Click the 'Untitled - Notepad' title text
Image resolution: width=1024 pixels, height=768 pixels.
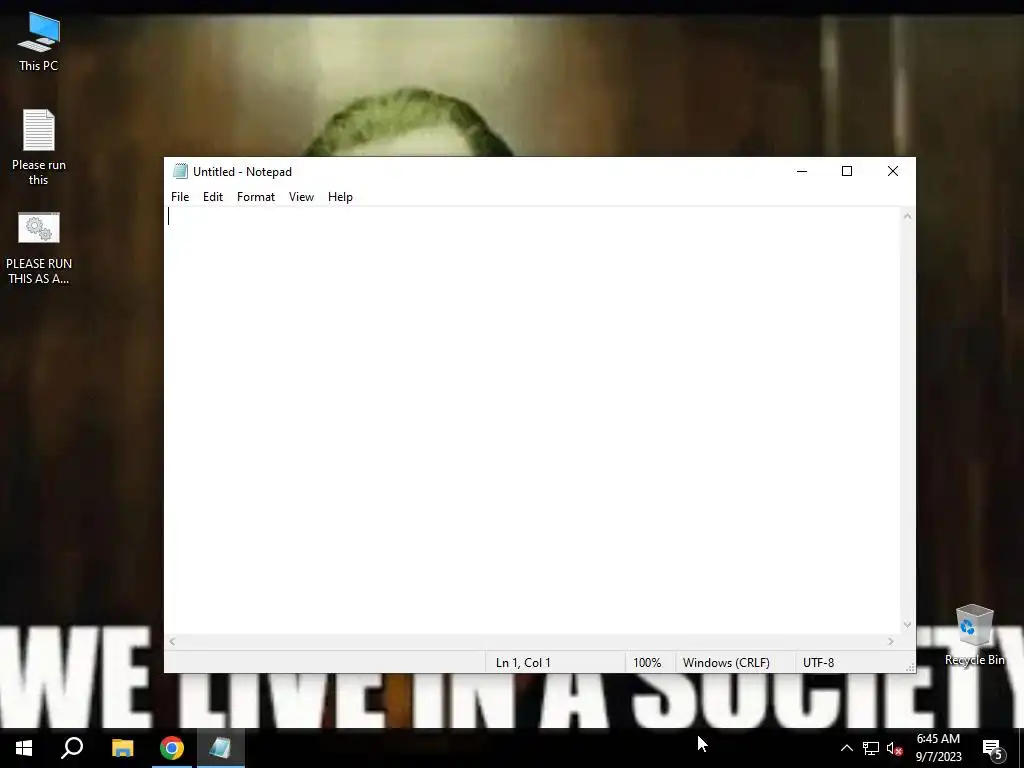point(242,172)
